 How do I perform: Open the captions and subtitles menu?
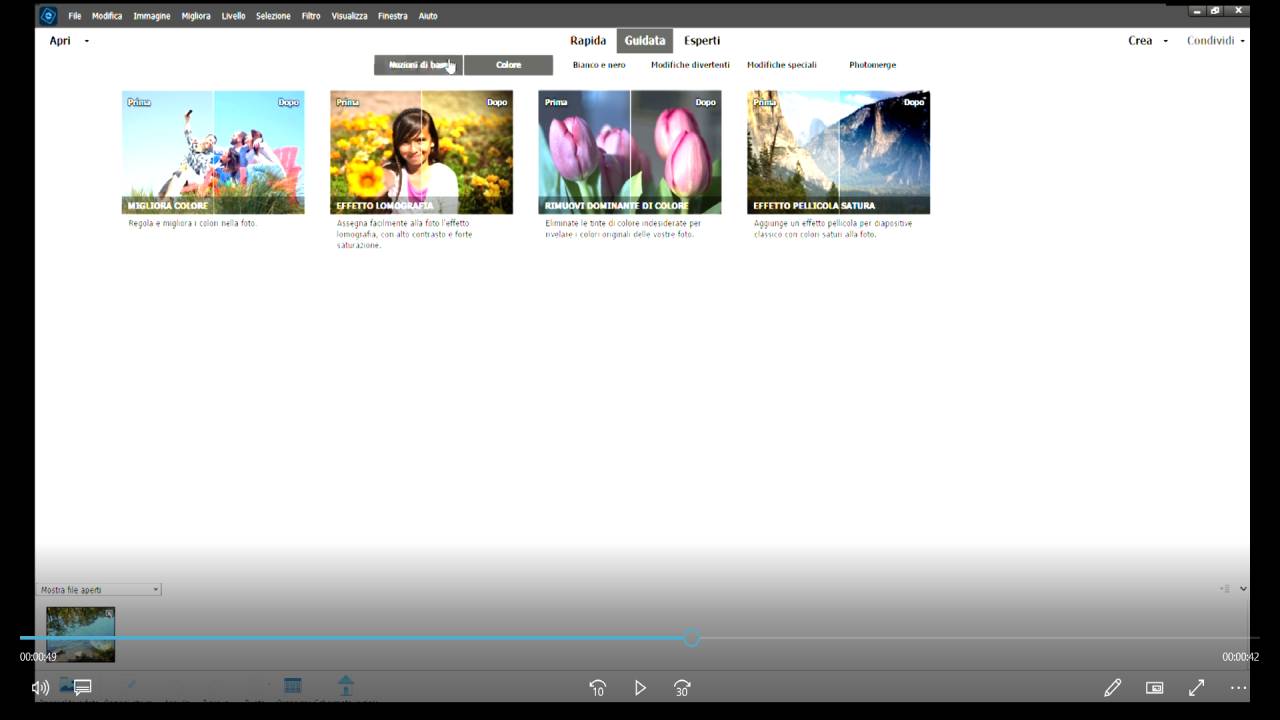click(83, 688)
